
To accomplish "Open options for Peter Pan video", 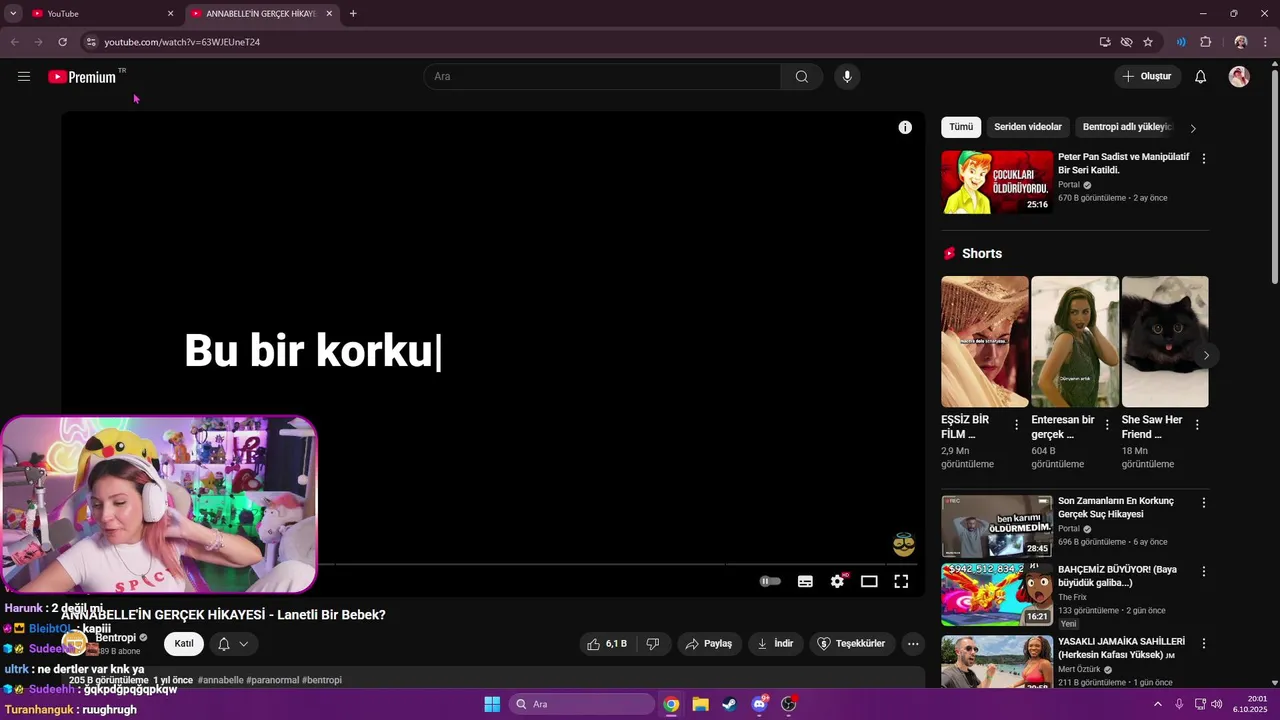I will click(1204, 159).
